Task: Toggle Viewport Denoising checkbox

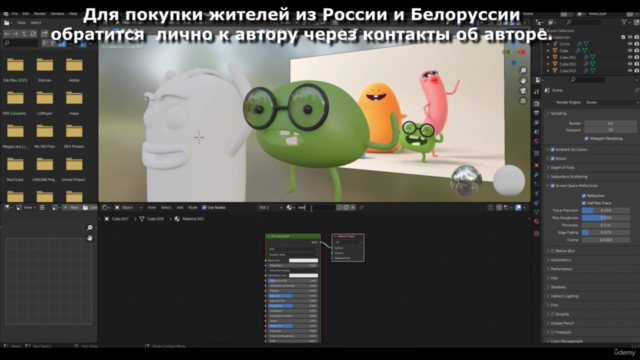Action: pyautogui.click(x=587, y=138)
